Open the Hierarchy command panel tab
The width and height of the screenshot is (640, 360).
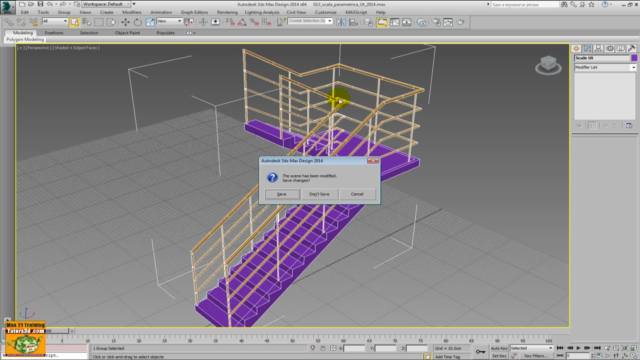point(598,48)
